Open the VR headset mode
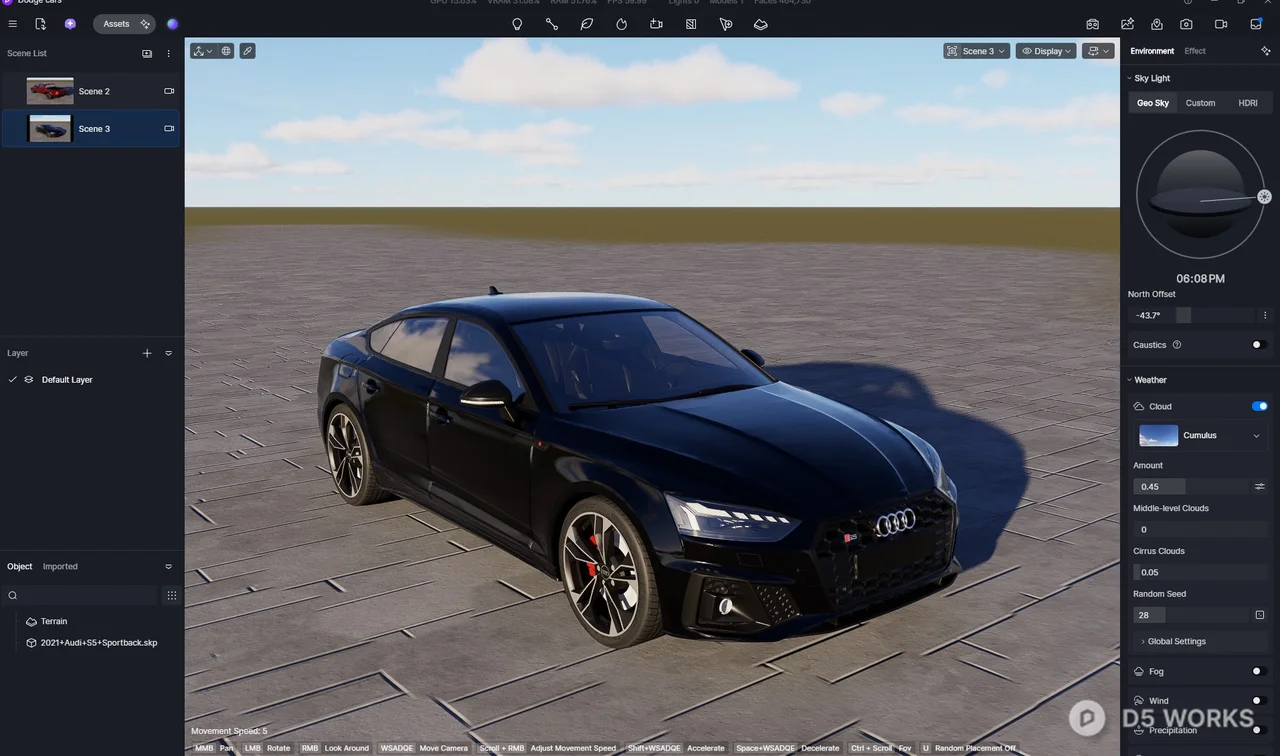 click(x=1093, y=24)
